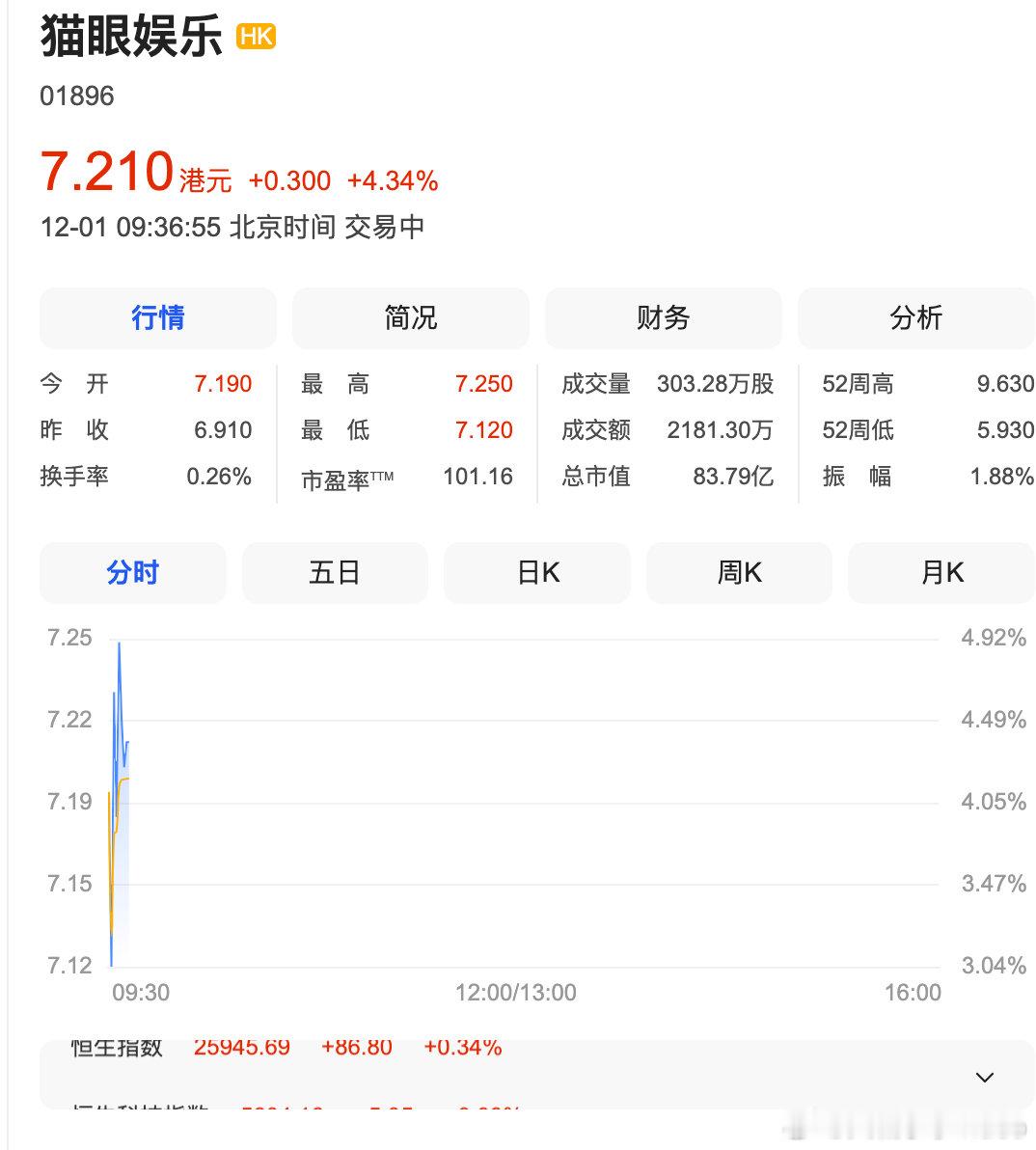Click turnover rate value 0.26%
The image size is (1036, 1150).
click(219, 477)
